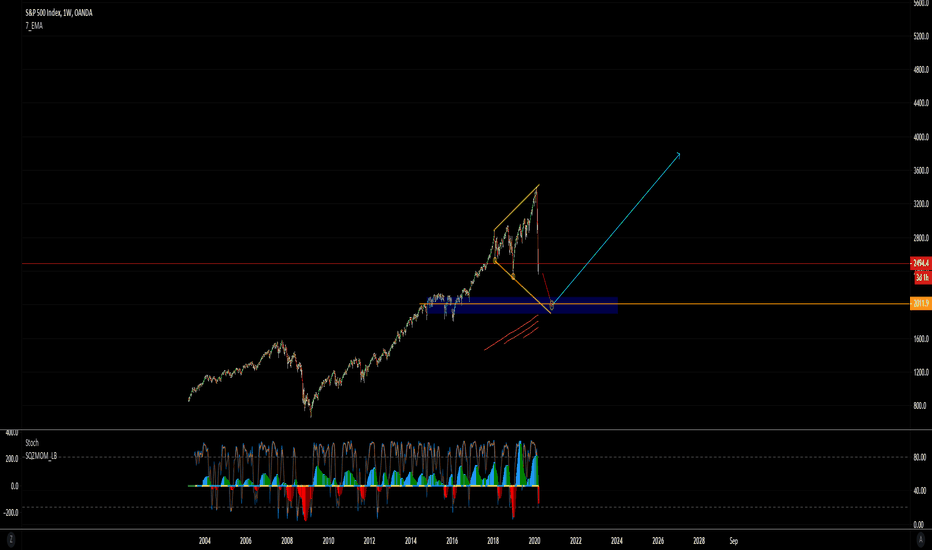Click 2014 on the time axis

410,540
